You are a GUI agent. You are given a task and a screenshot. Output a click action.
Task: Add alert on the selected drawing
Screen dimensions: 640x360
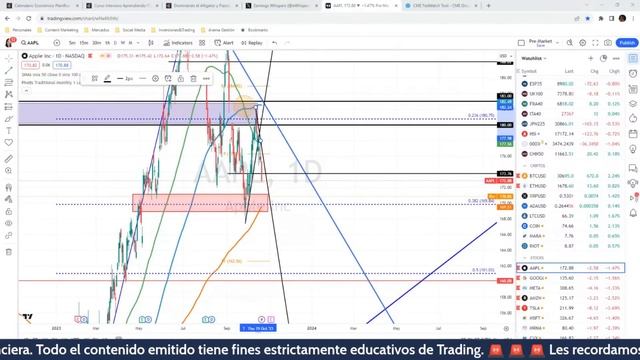tap(168, 78)
